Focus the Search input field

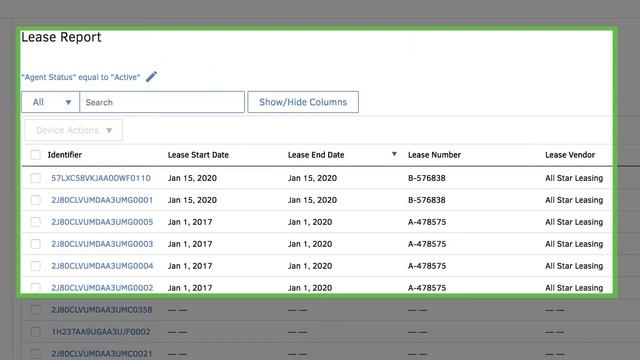(x=162, y=102)
